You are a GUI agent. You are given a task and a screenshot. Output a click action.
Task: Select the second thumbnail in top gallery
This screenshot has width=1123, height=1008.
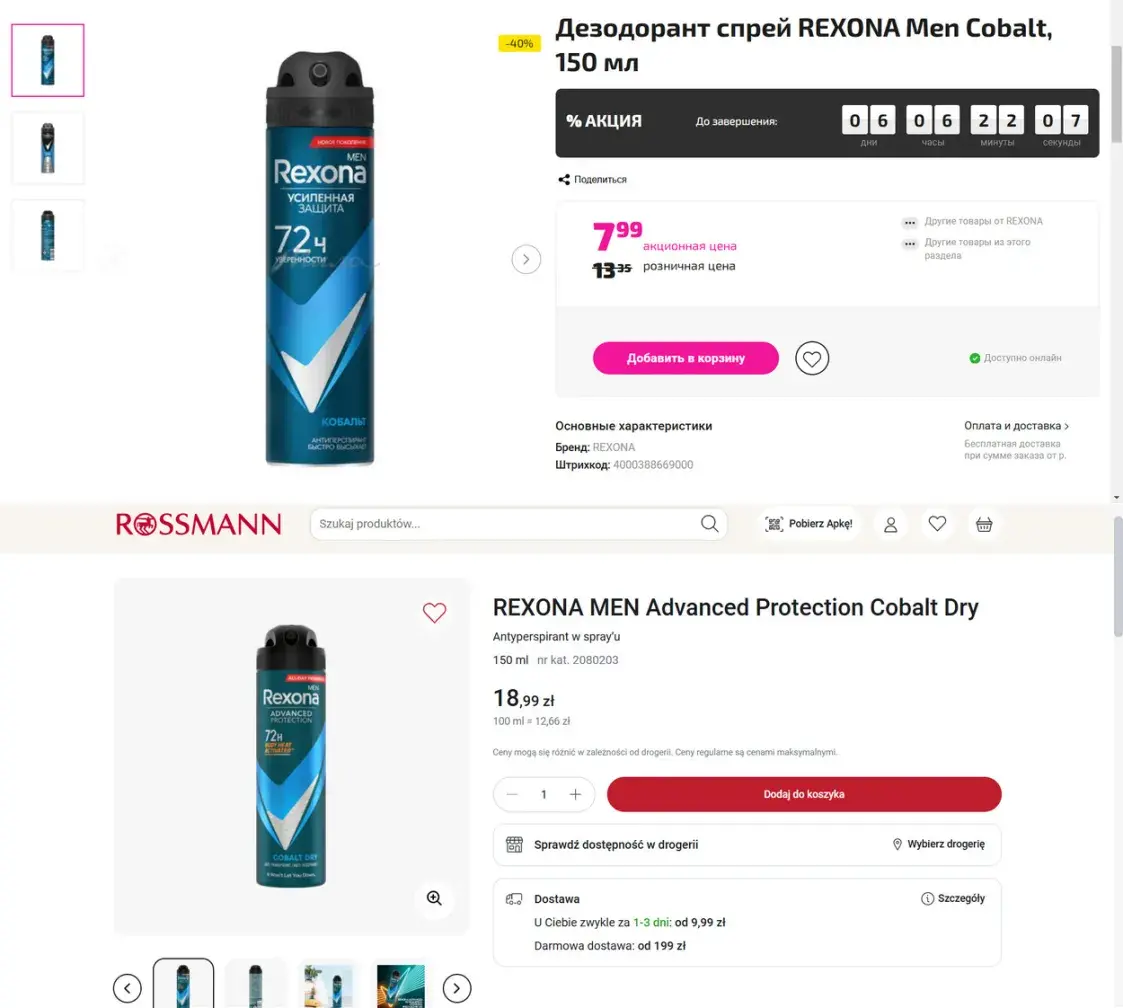48,148
